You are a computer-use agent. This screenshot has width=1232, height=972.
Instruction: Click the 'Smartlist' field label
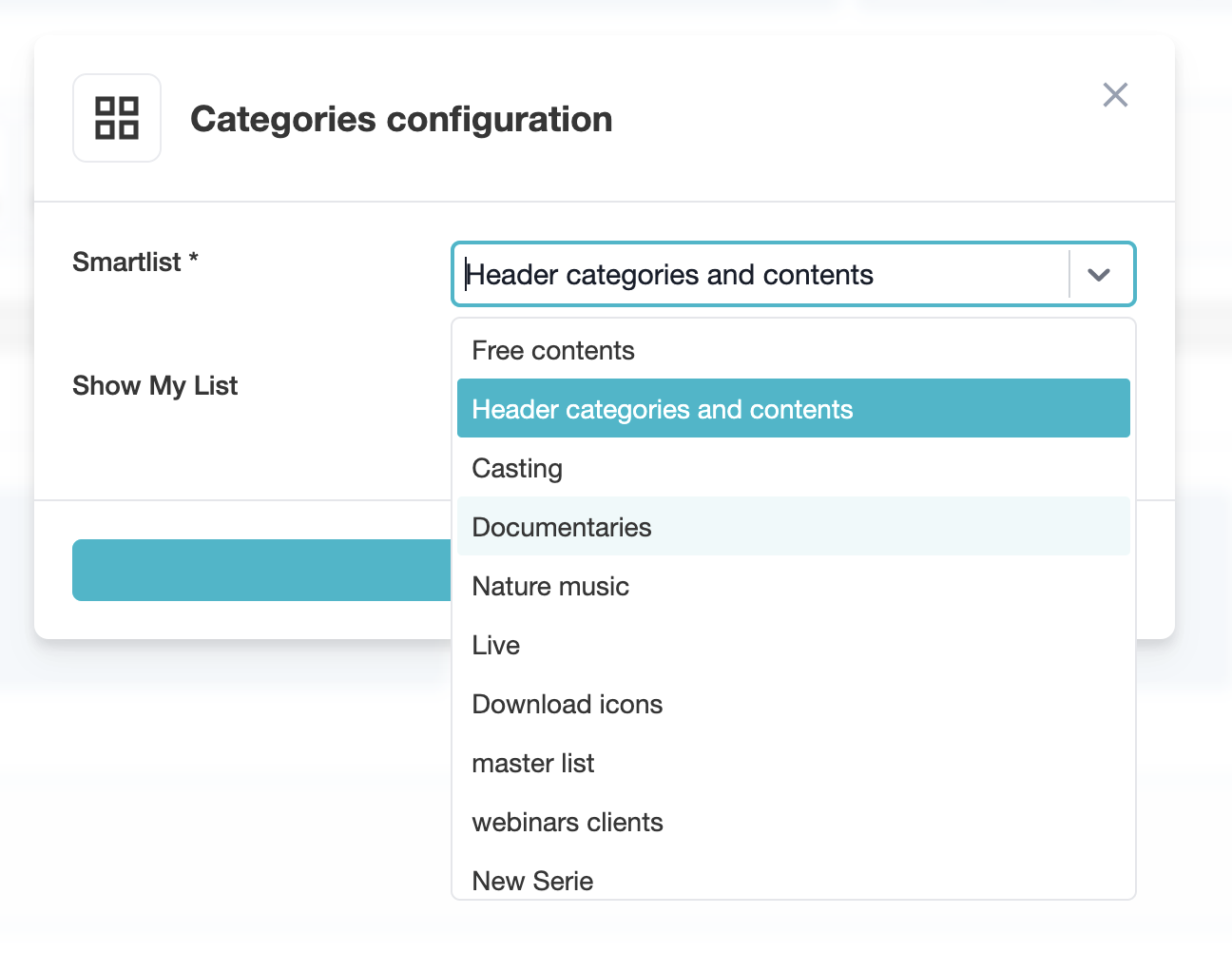pos(126,262)
